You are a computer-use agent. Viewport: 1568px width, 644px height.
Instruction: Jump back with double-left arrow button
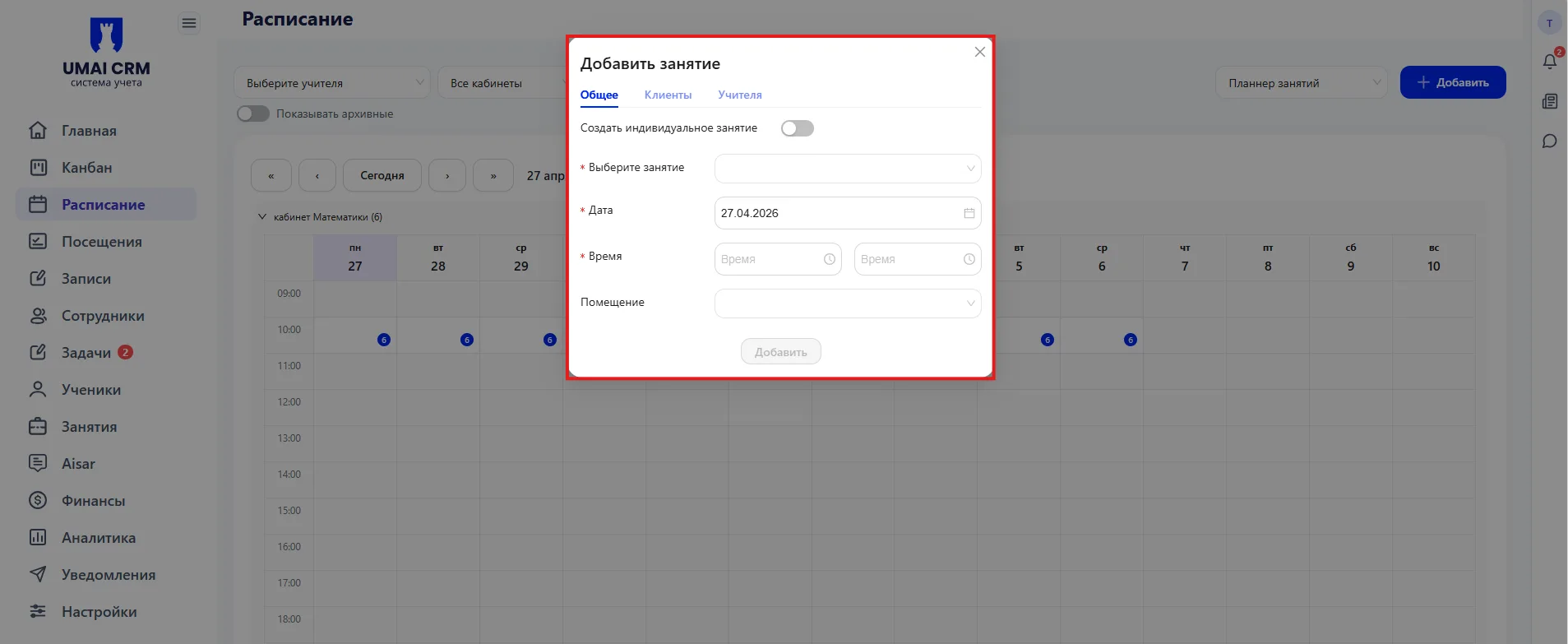tap(271, 175)
